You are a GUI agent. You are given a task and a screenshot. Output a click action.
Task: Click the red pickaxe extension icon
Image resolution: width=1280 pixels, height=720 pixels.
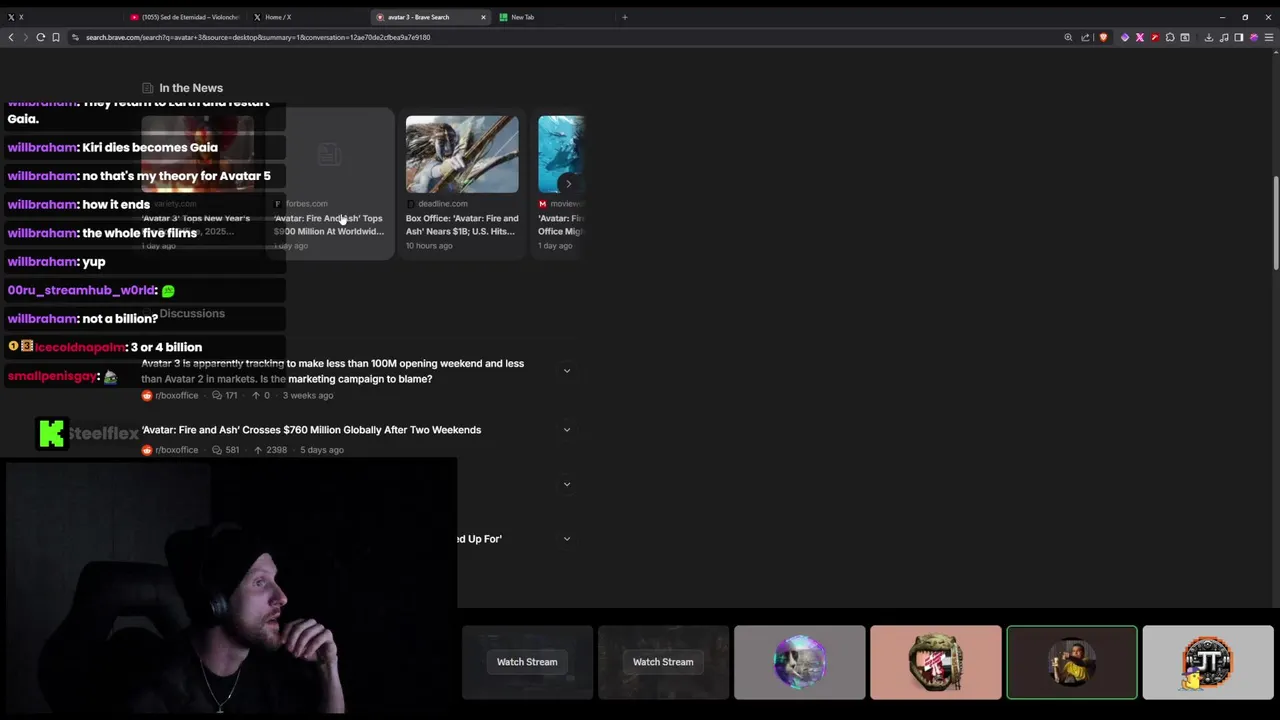[x=1155, y=37]
